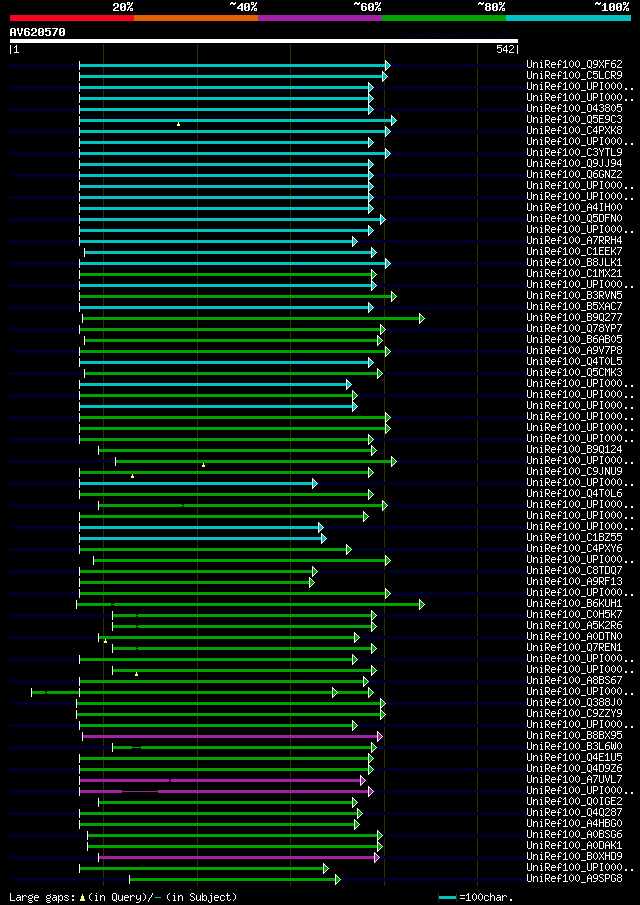Click the cyan ~100% identity legend segment
This screenshot has width=640, height=905.
(x=568, y=18)
